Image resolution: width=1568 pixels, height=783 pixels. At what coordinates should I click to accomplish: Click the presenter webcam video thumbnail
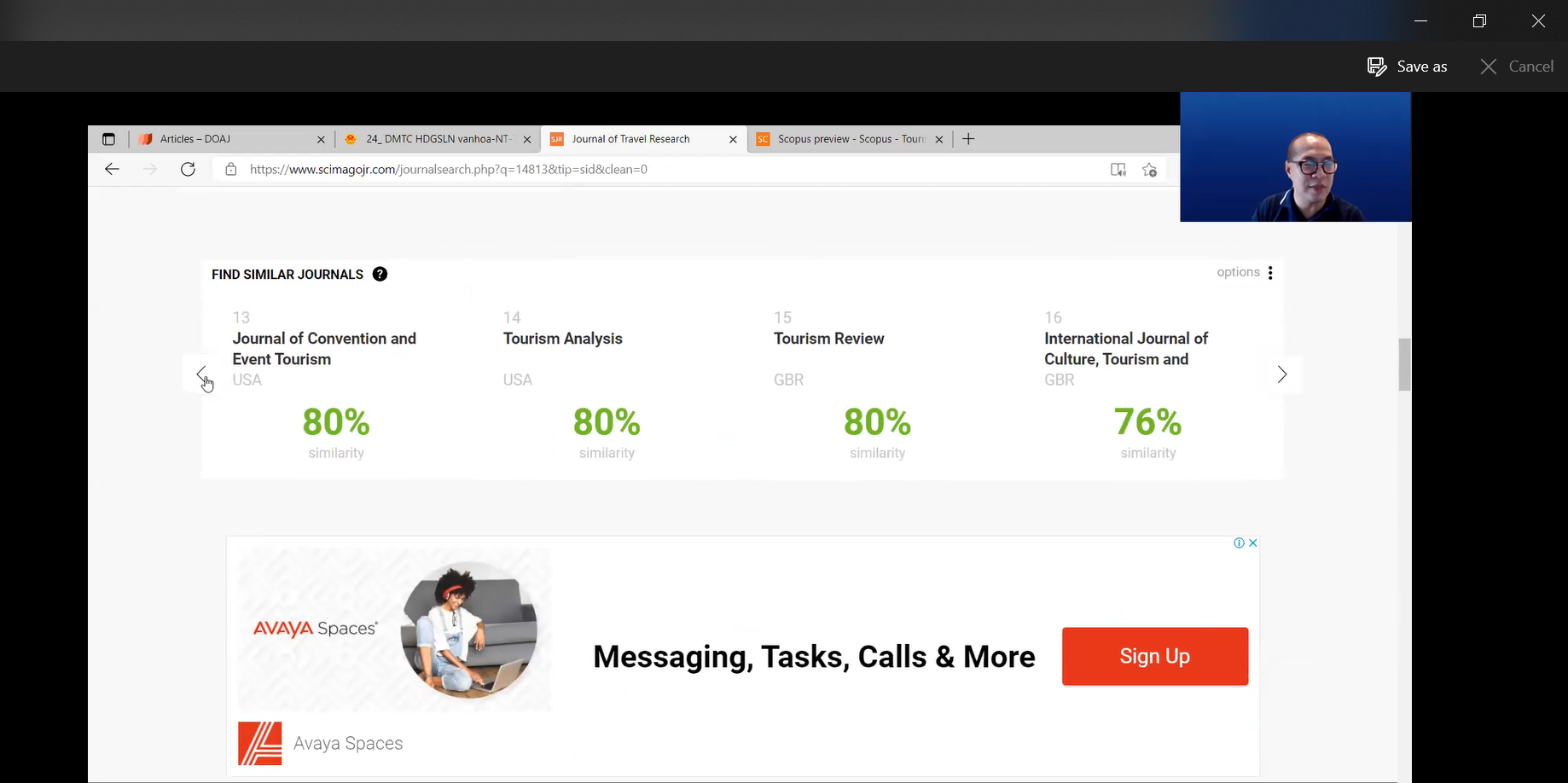[x=1295, y=157]
